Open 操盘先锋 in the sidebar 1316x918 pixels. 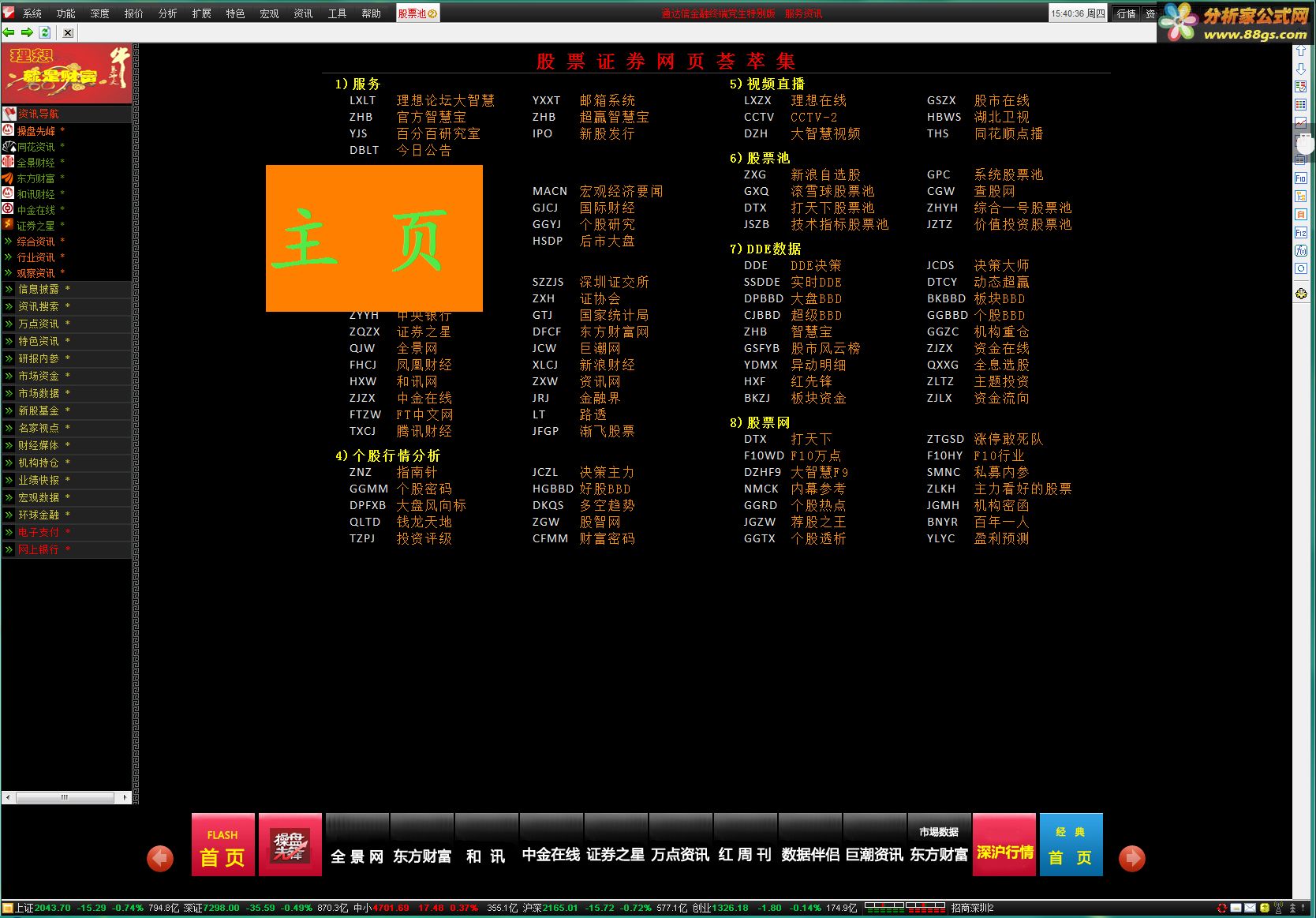(x=36, y=131)
